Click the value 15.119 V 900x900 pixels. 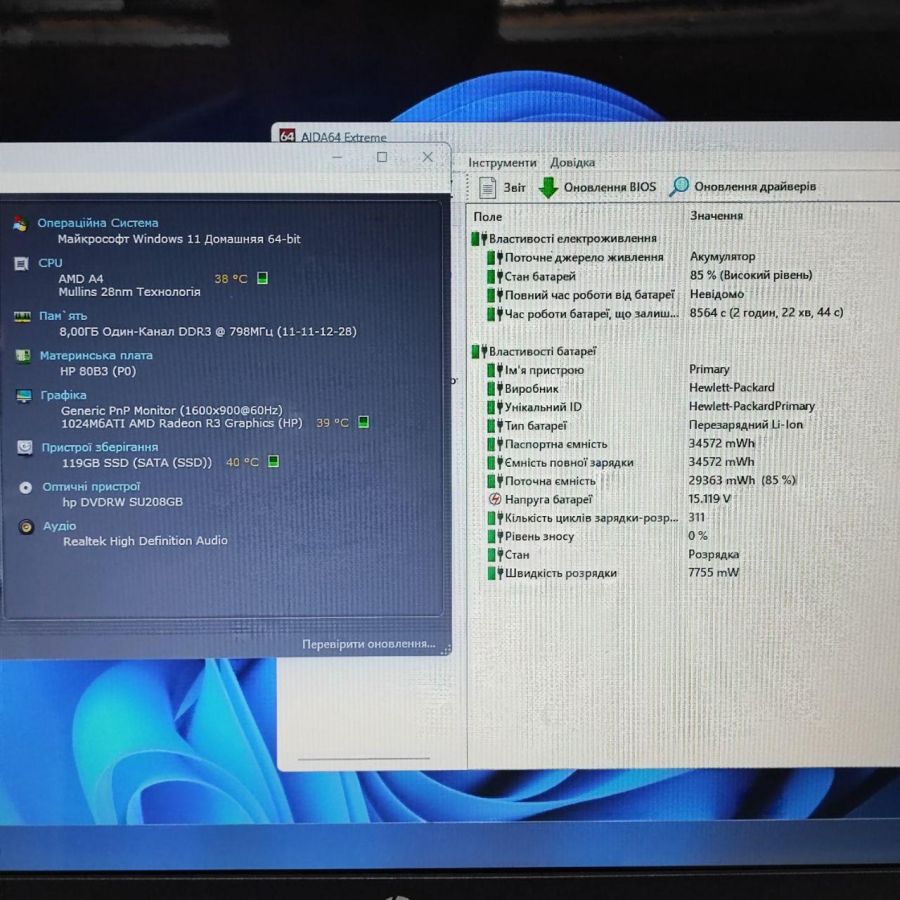(709, 498)
